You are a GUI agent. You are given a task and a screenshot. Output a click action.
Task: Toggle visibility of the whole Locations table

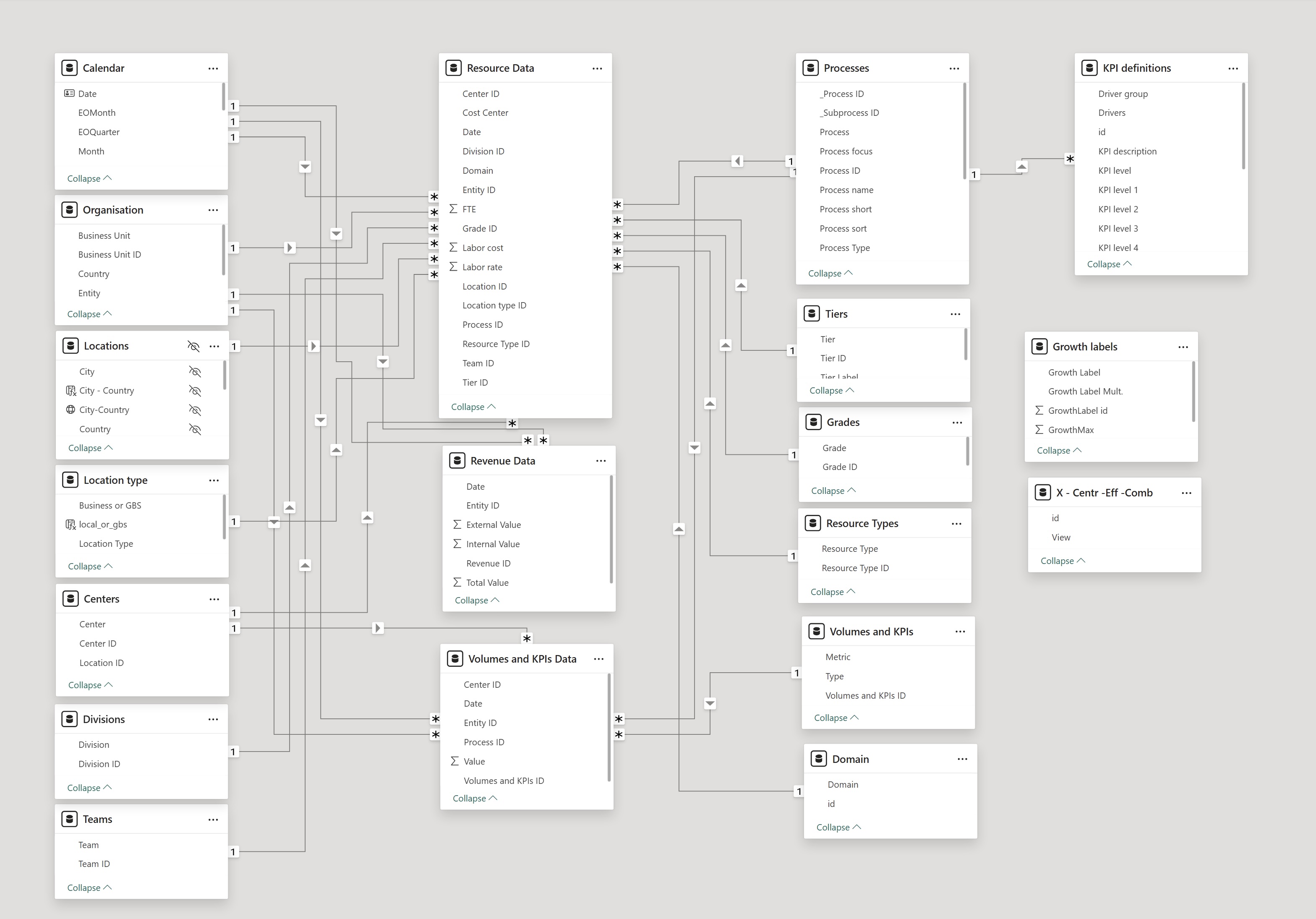(193, 346)
